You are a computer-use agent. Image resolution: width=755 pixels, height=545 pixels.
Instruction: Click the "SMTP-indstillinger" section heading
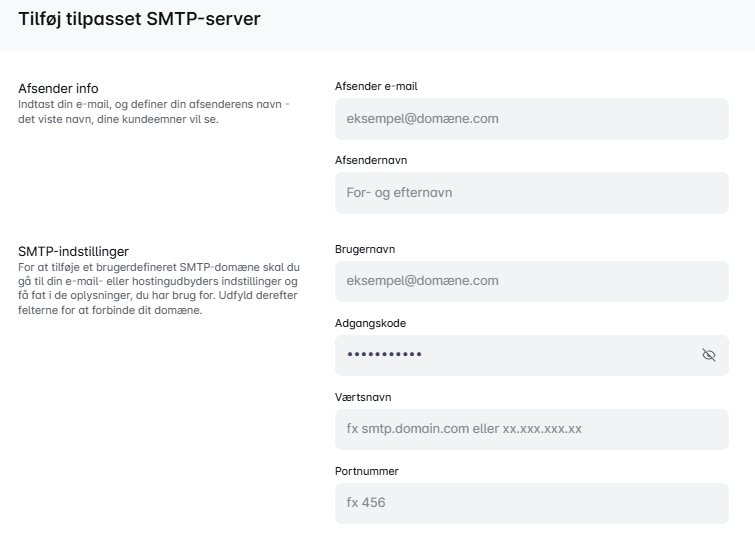73,251
